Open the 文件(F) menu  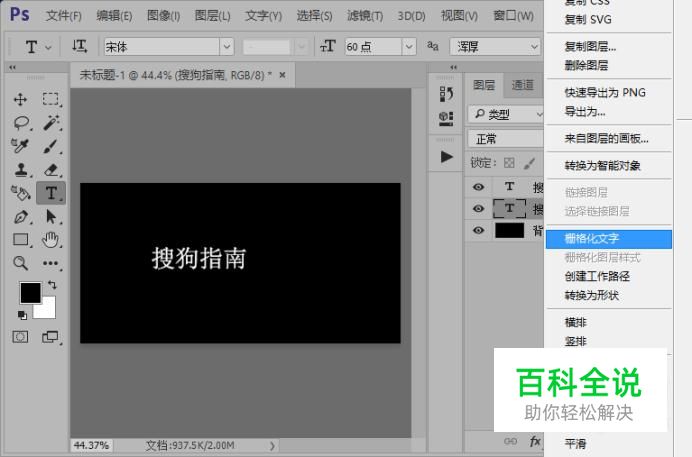pos(64,16)
